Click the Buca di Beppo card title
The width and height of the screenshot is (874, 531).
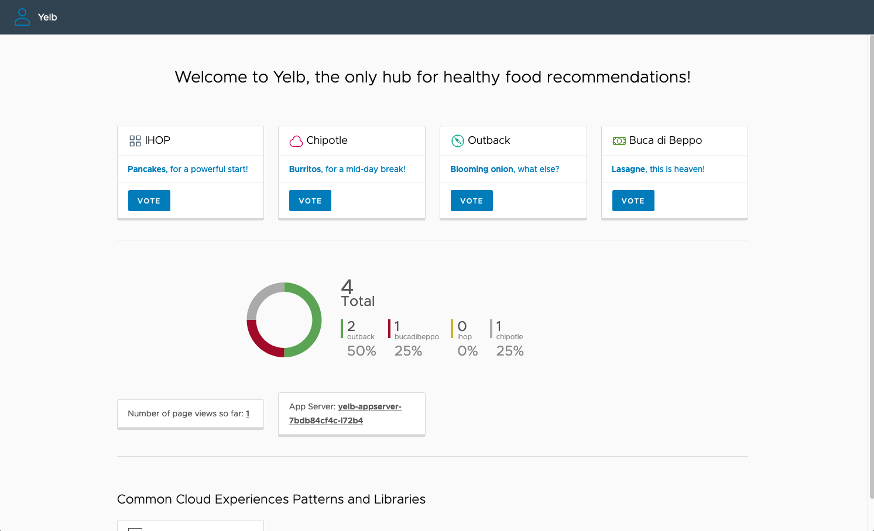pyautogui.click(x=666, y=140)
